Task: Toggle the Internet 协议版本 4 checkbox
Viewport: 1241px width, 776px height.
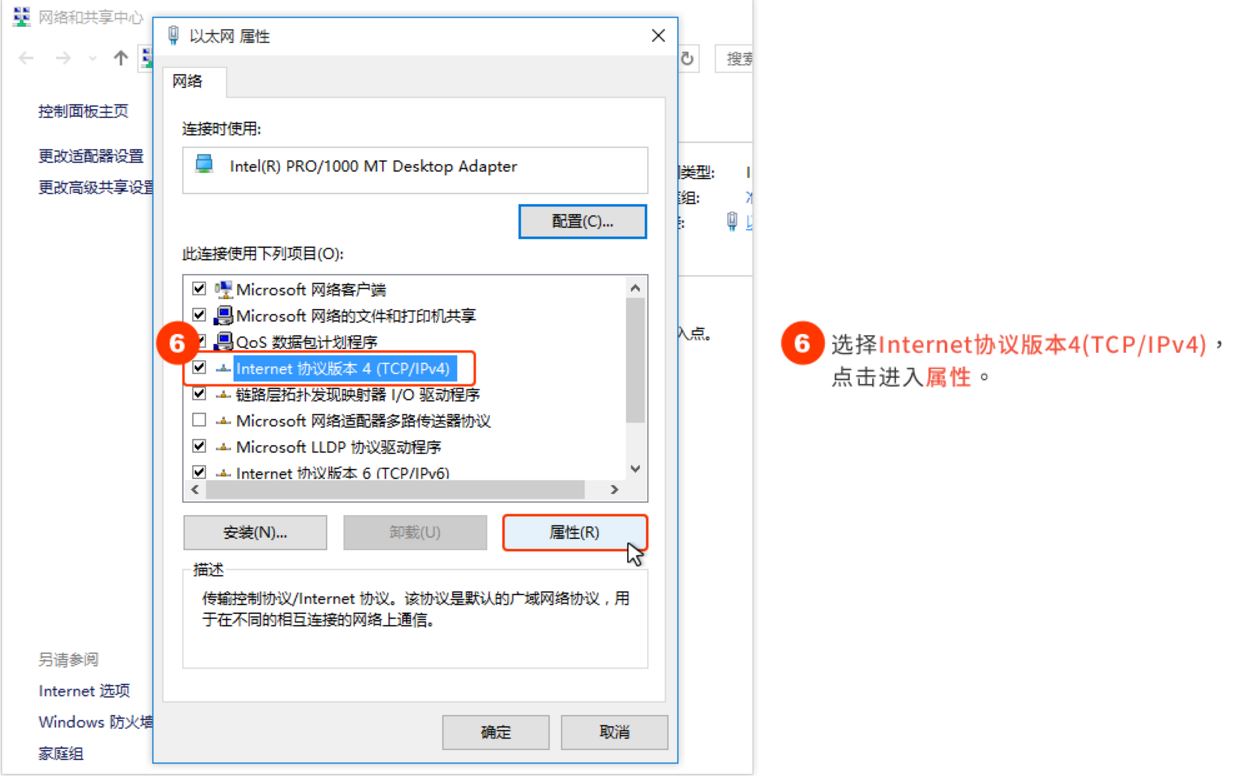Action: point(199,368)
